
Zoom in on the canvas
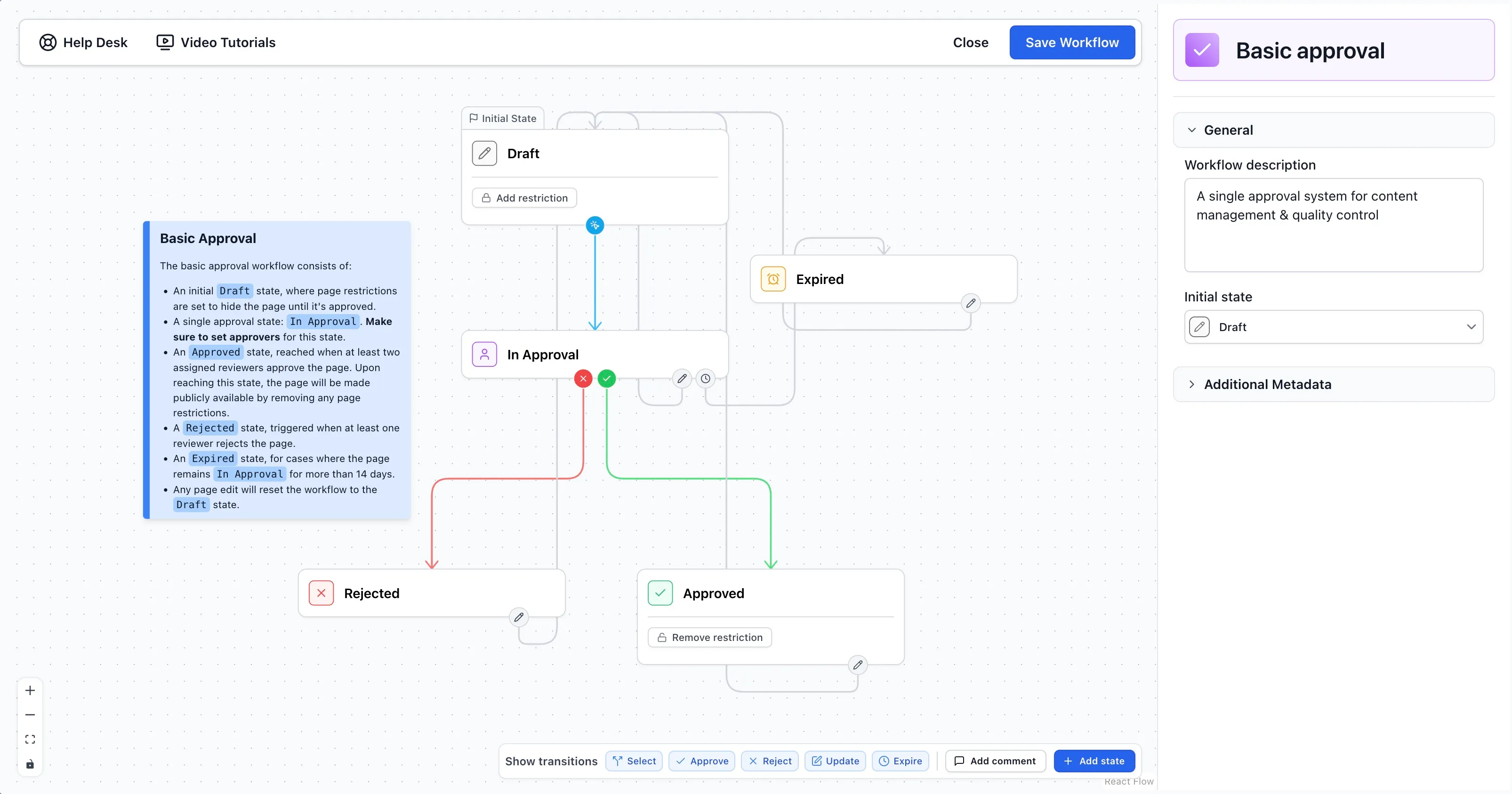click(x=30, y=691)
